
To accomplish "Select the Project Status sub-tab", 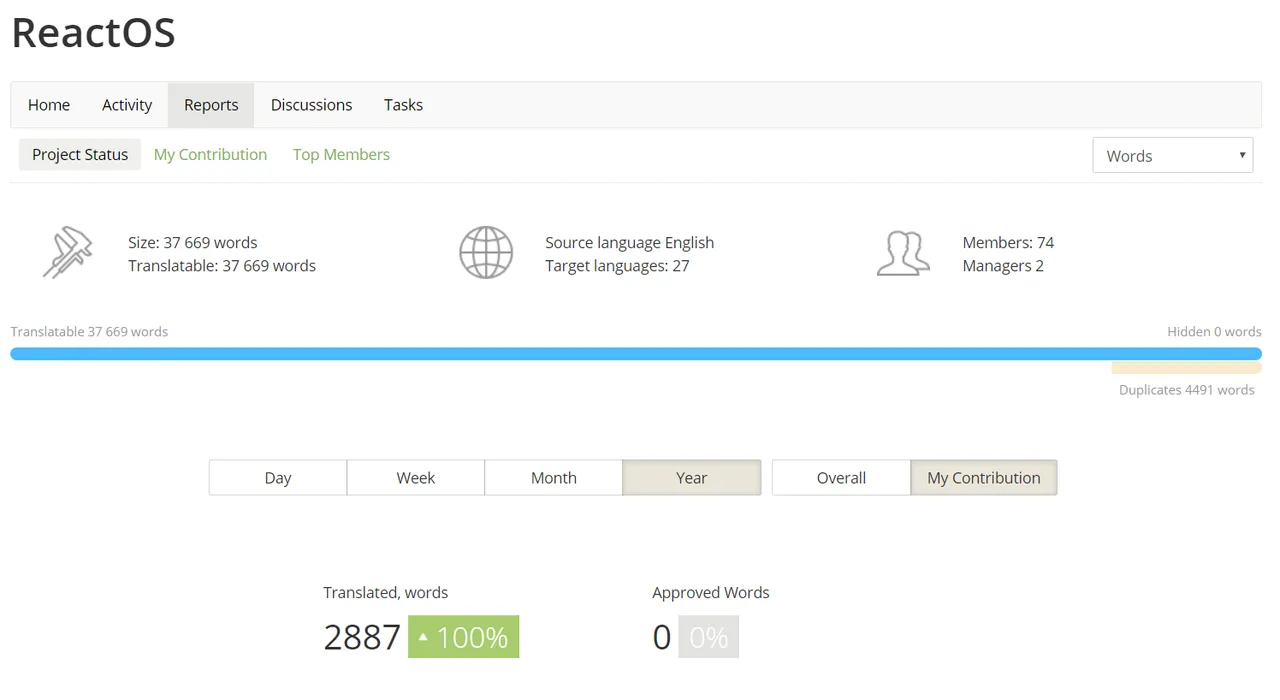I will tap(80, 155).
